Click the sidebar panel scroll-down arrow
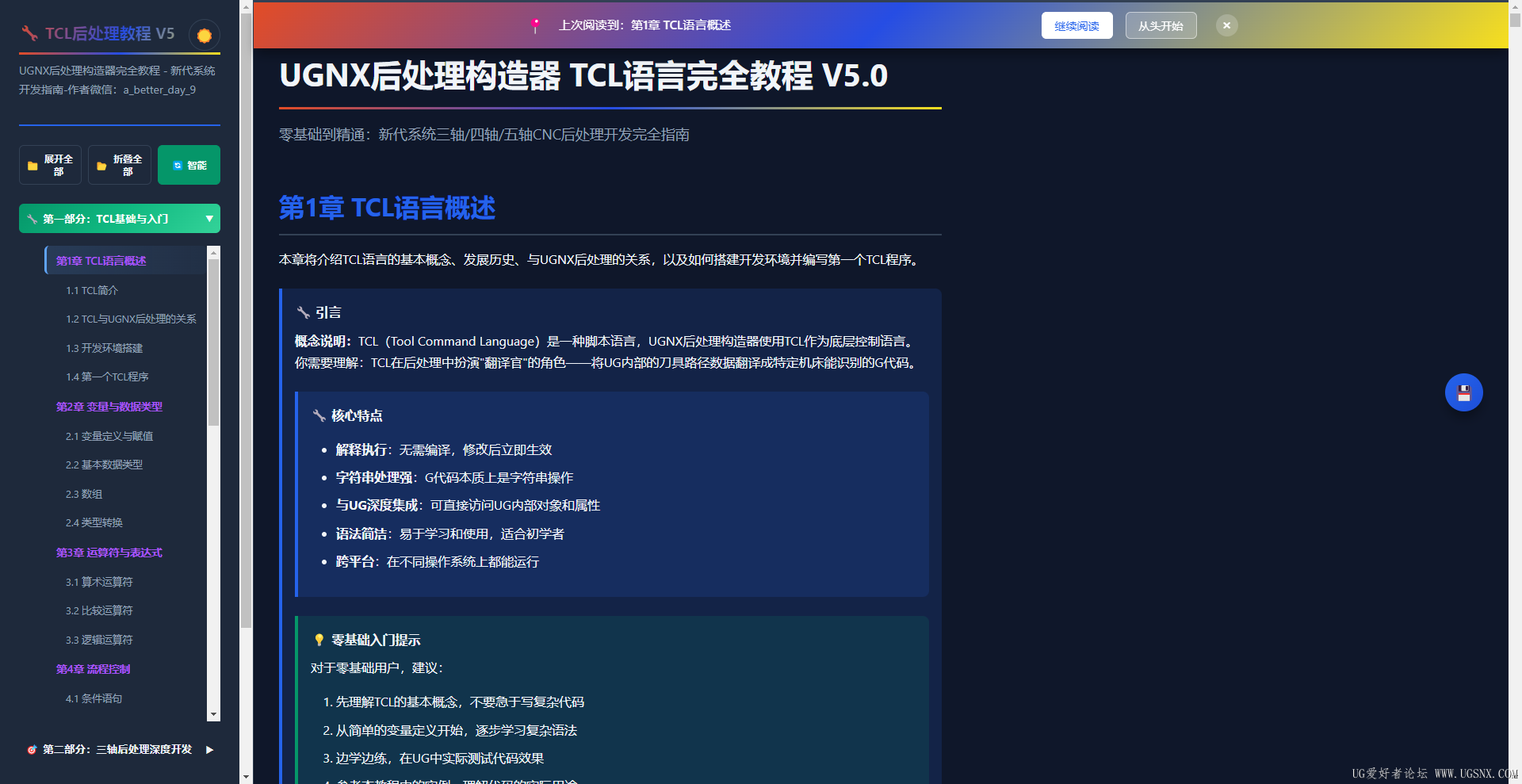This screenshot has width=1522, height=784. [246, 777]
